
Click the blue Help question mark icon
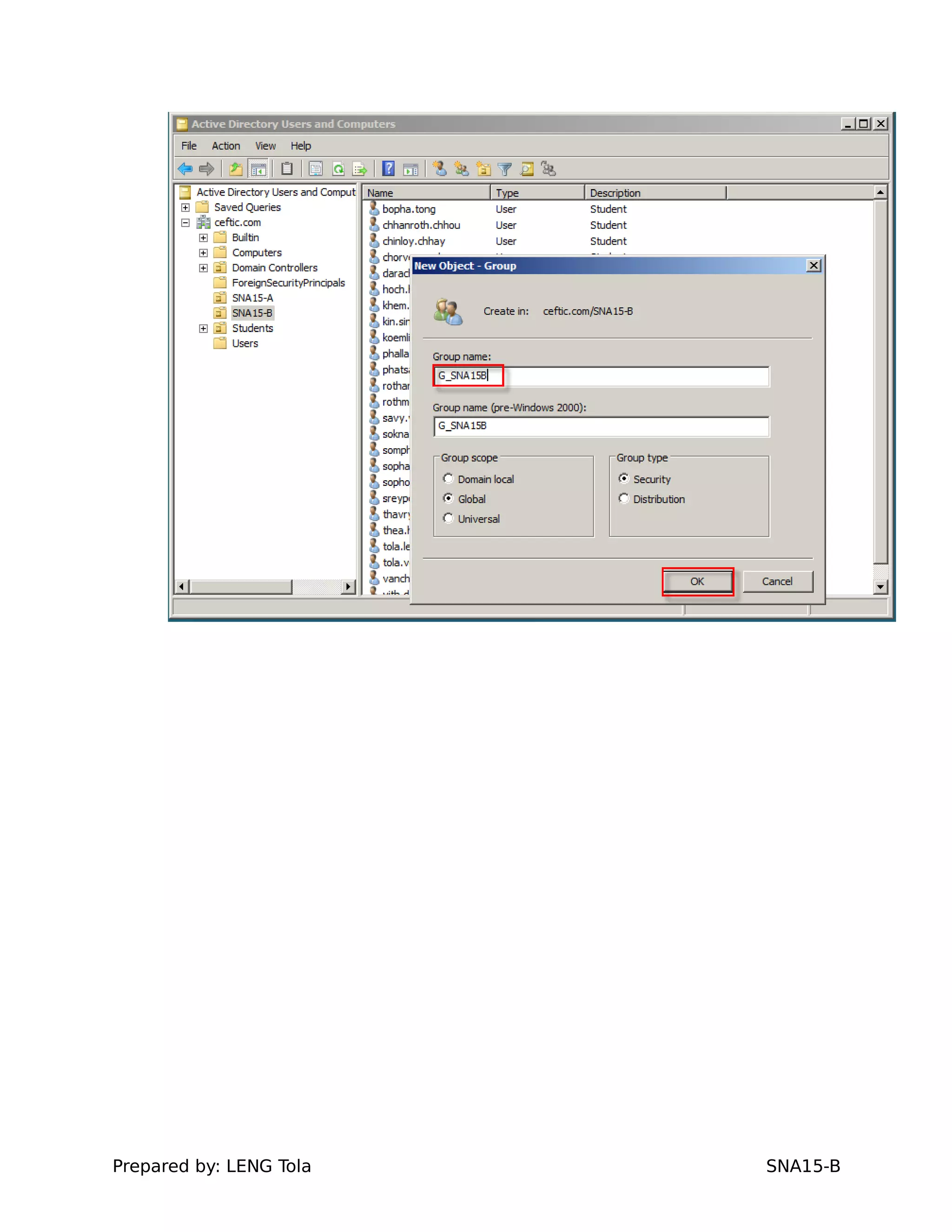(x=388, y=169)
